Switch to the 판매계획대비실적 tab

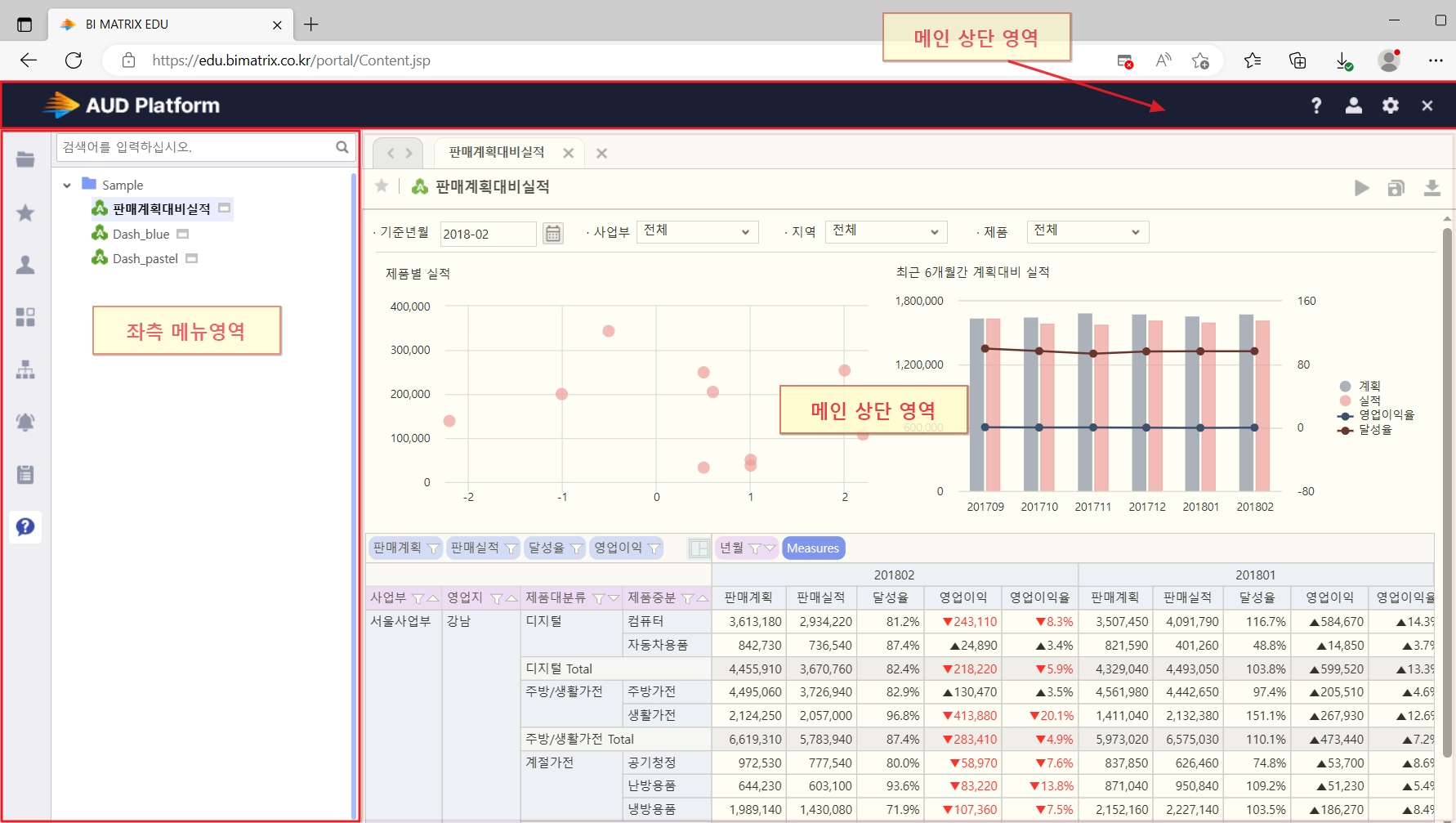click(497, 153)
